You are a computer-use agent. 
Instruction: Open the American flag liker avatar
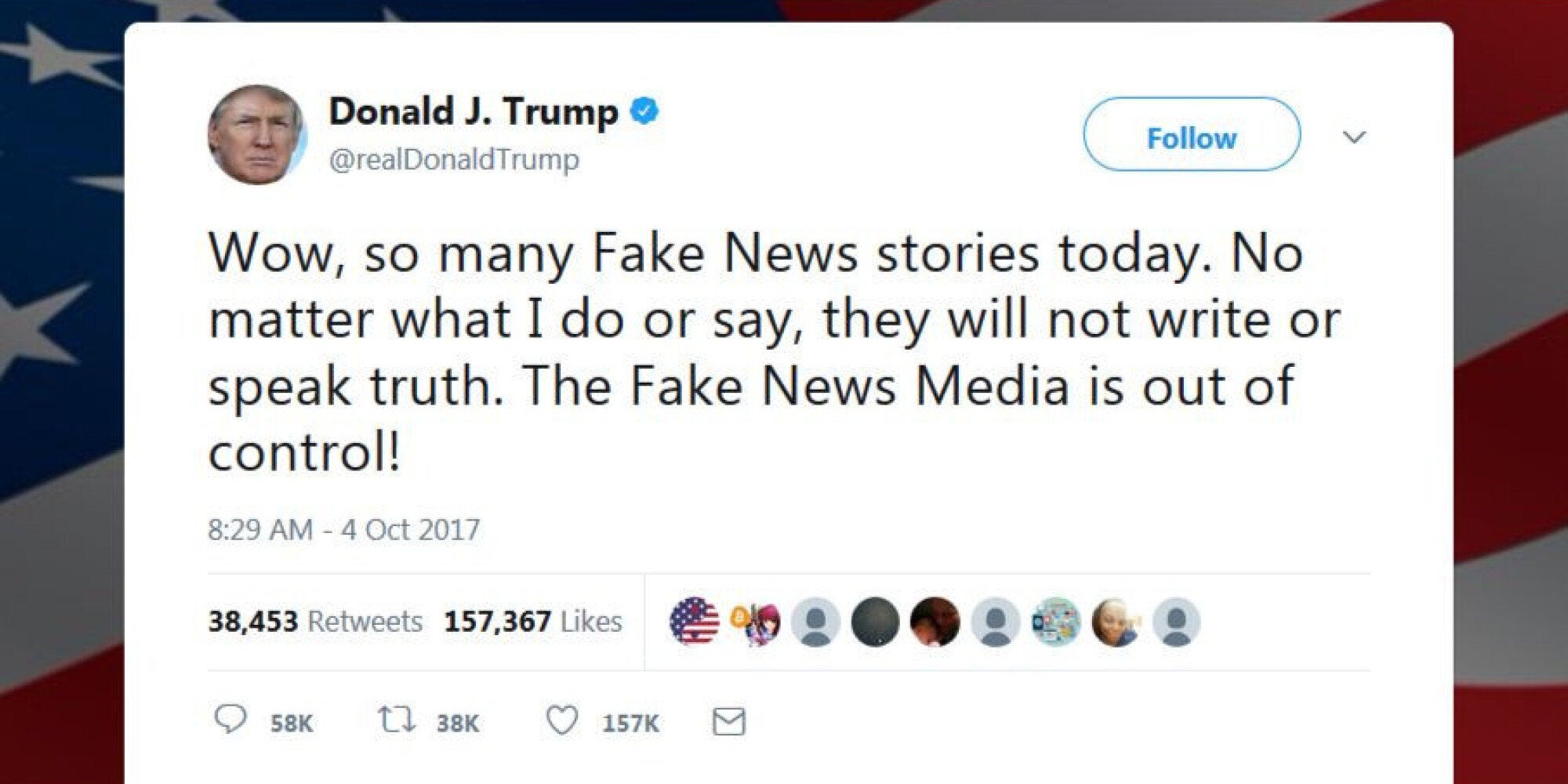pyautogui.click(x=695, y=622)
